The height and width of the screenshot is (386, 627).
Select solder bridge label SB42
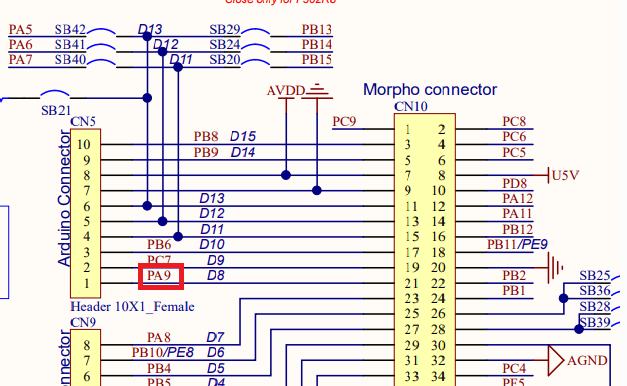coord(70,30)
